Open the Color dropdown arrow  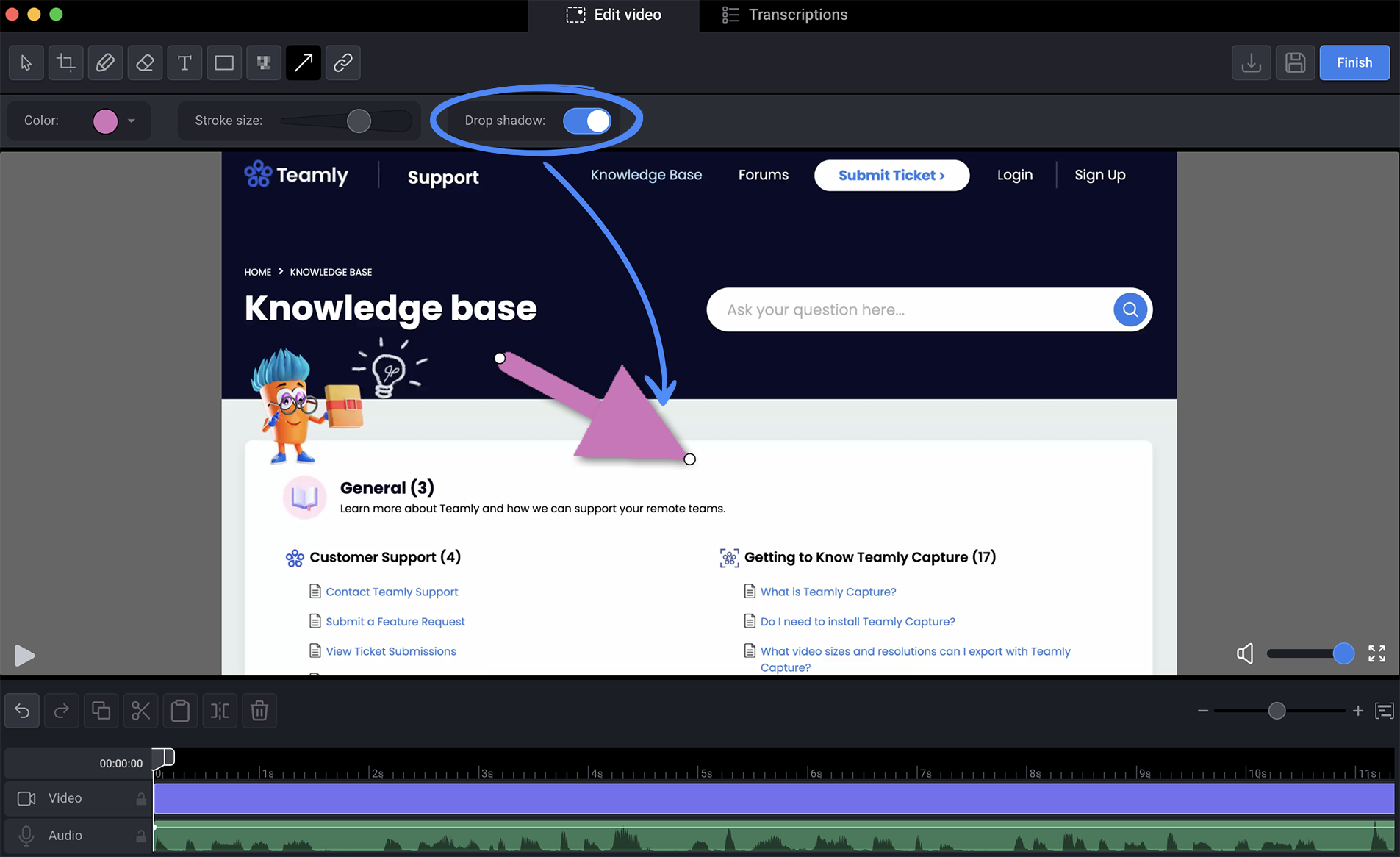pyautogui.click(x=132, y=121)
